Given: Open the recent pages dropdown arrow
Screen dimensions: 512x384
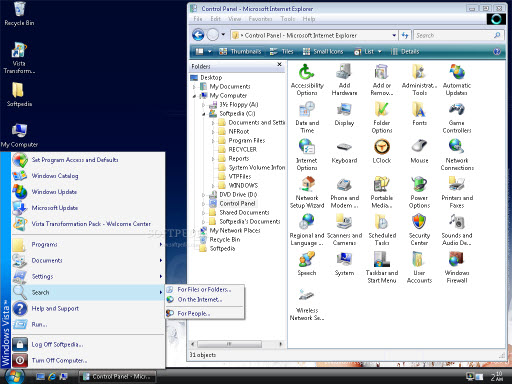Looking at the screenshot, I should coord(223,34).
